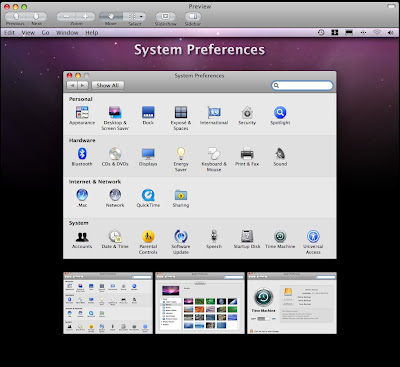
Task: Select the System Preferences overview thumbnail
Action: pyautogui.click(x=108, y=303)
